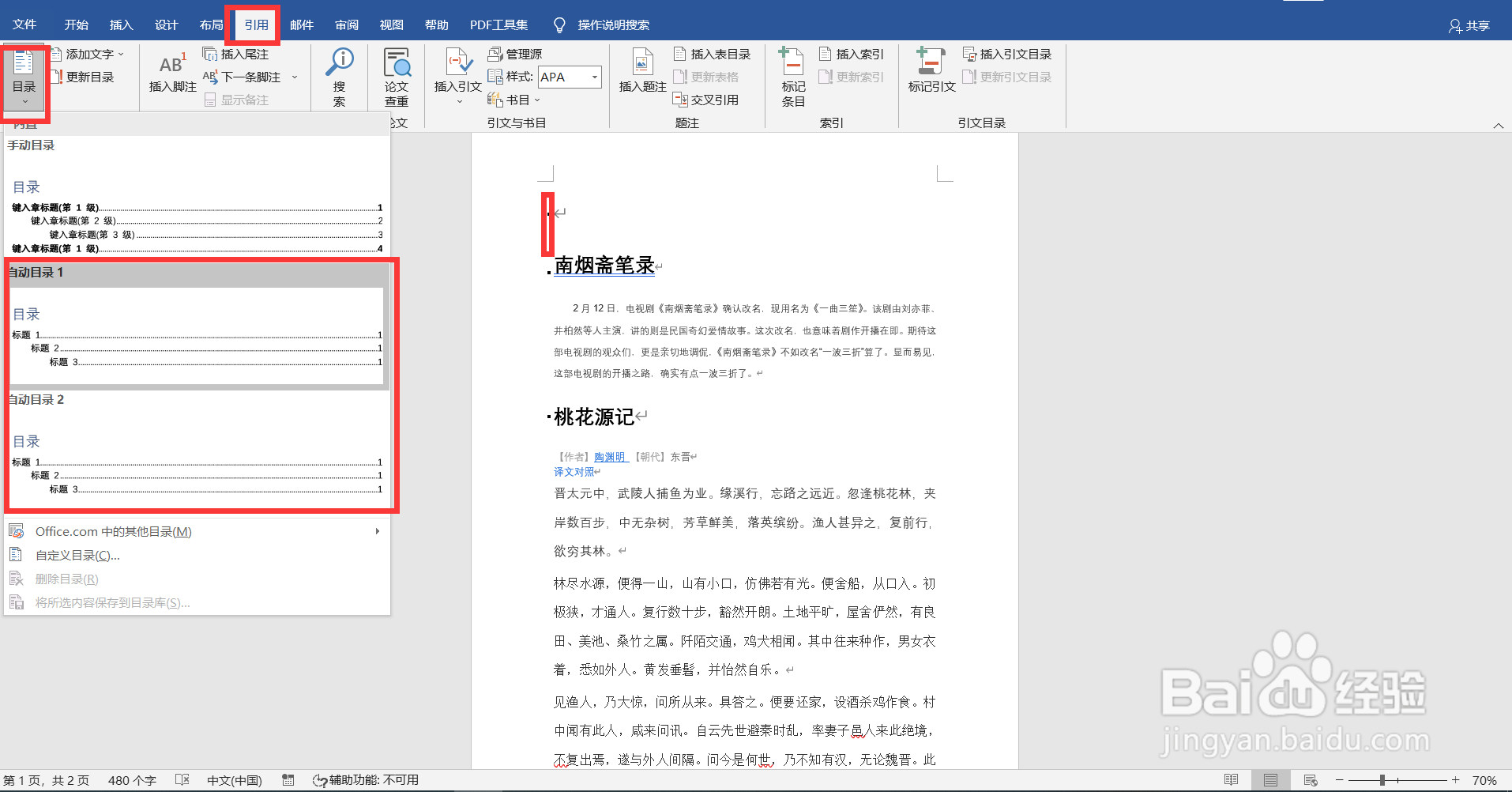Open the APA citation style dropdown
Image resolution: width=1512 pixels, height=792 pixels.
pyautogui.click(x=594, y=77)
